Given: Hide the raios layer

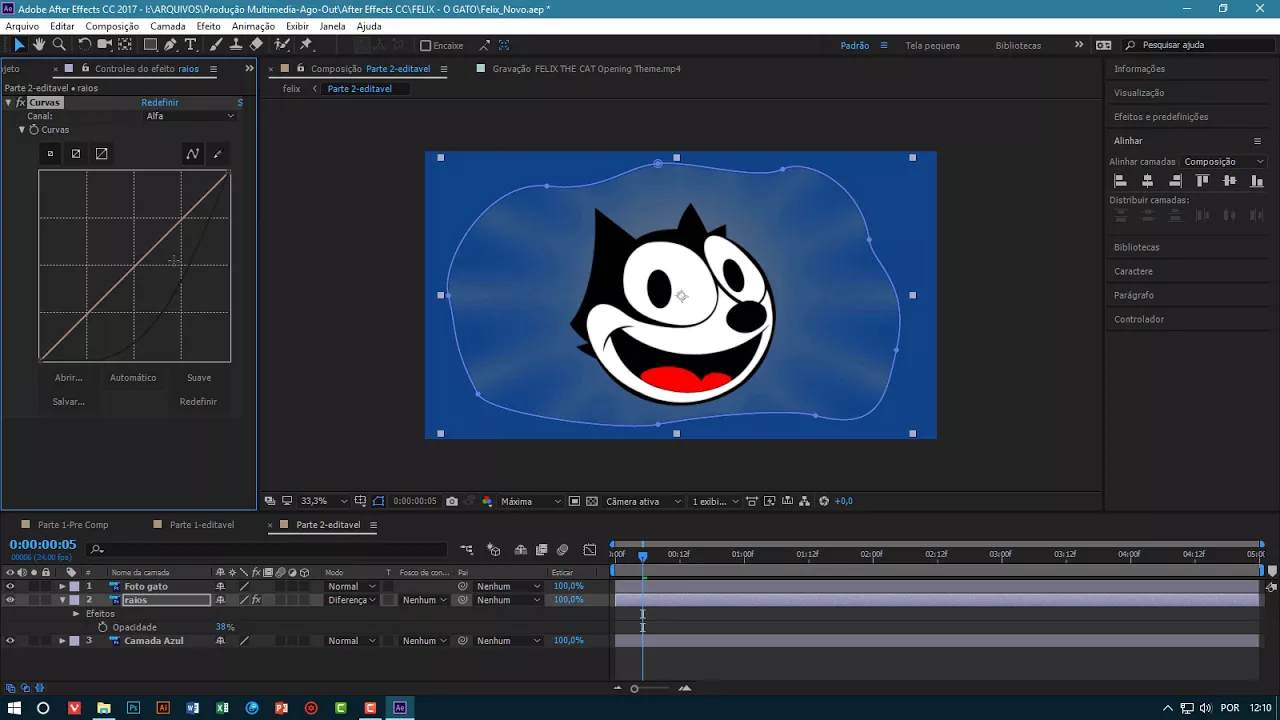Looking at the screenshot, I should (x=10, y=600).
